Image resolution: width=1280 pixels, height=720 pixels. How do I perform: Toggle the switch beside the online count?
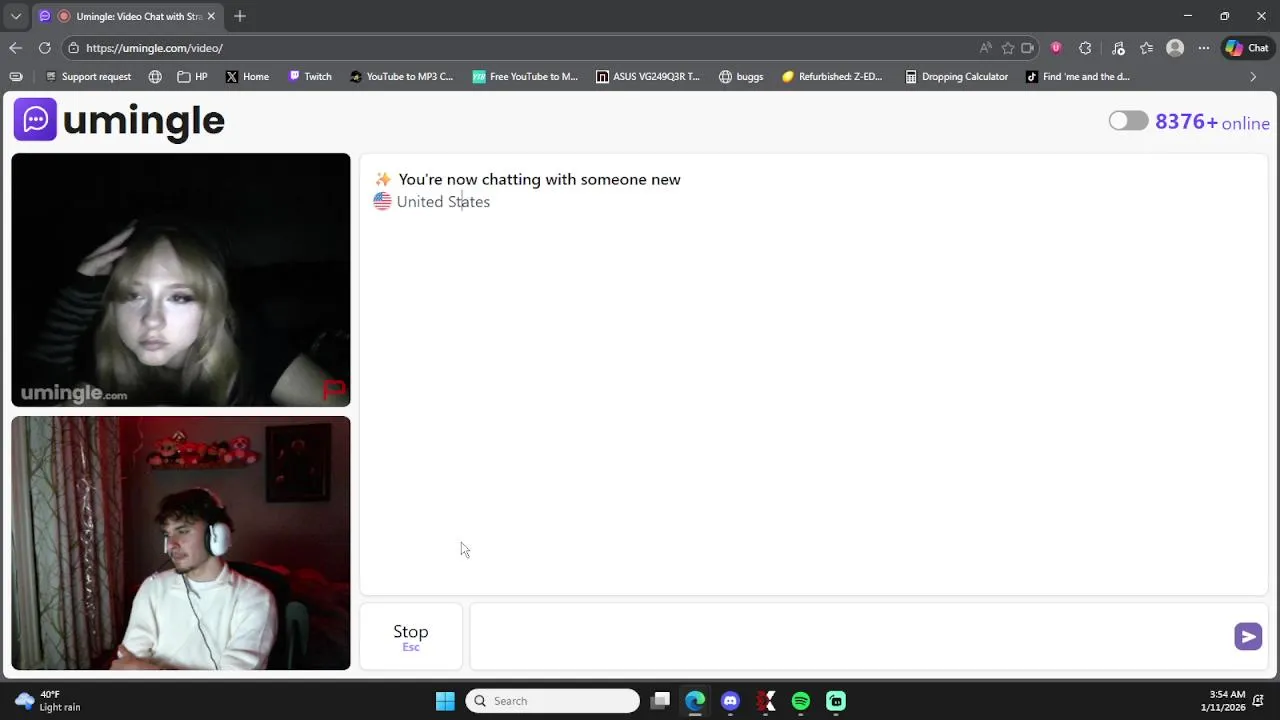point(1128,121)
